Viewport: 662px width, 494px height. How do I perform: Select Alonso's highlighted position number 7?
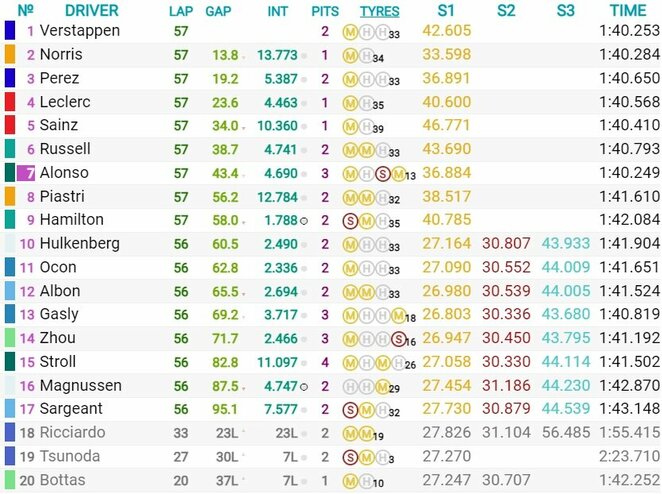pos(28,173)
